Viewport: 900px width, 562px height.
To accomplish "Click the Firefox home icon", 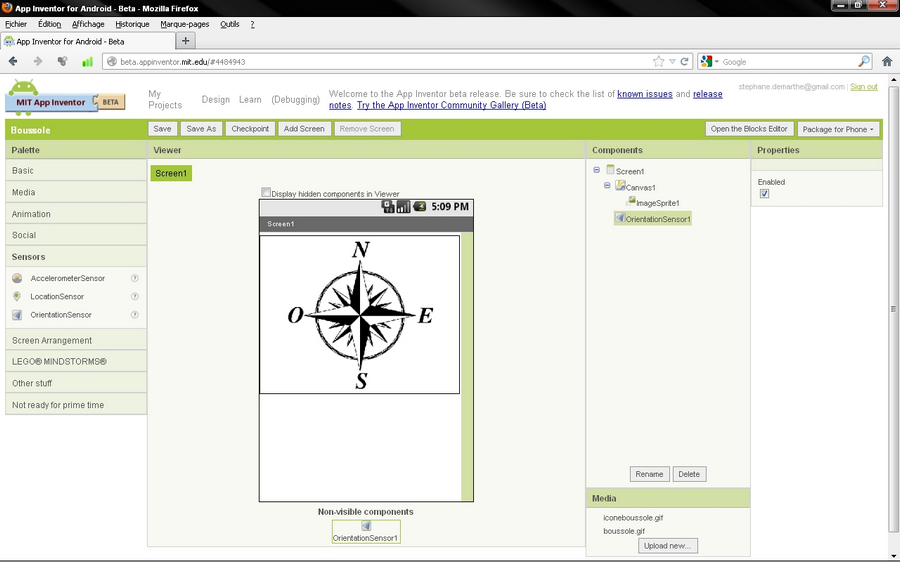I will point(886,61).
